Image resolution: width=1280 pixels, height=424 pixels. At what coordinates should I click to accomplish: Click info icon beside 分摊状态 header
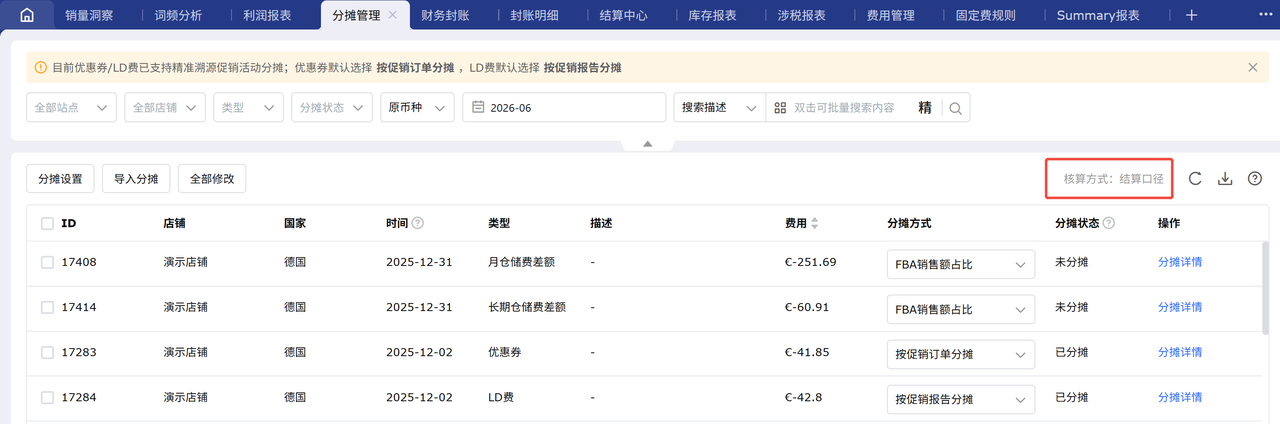click(x=1109, y=223)
